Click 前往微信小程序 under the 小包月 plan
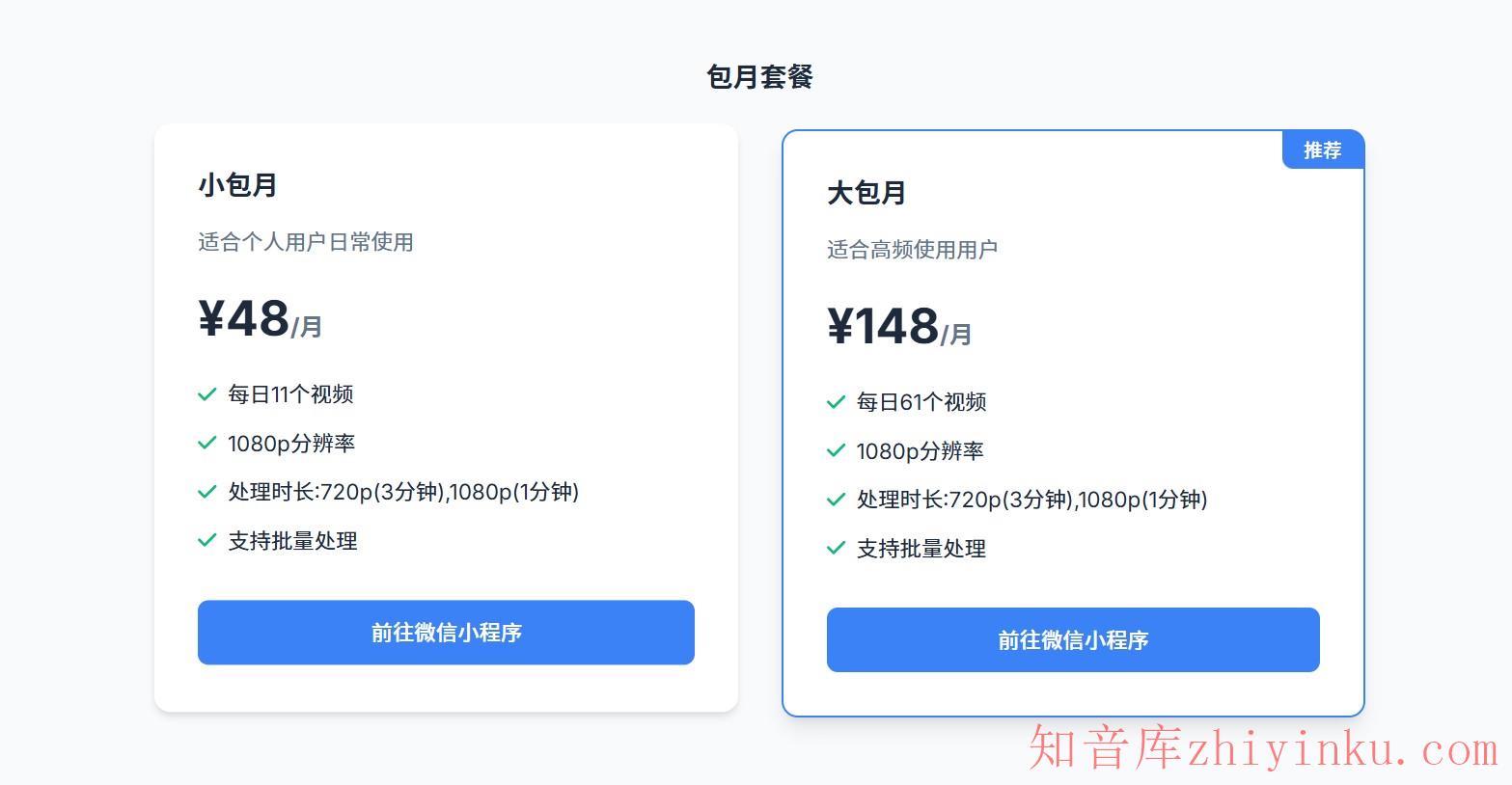1512x785 pixels. click(446, 633)
